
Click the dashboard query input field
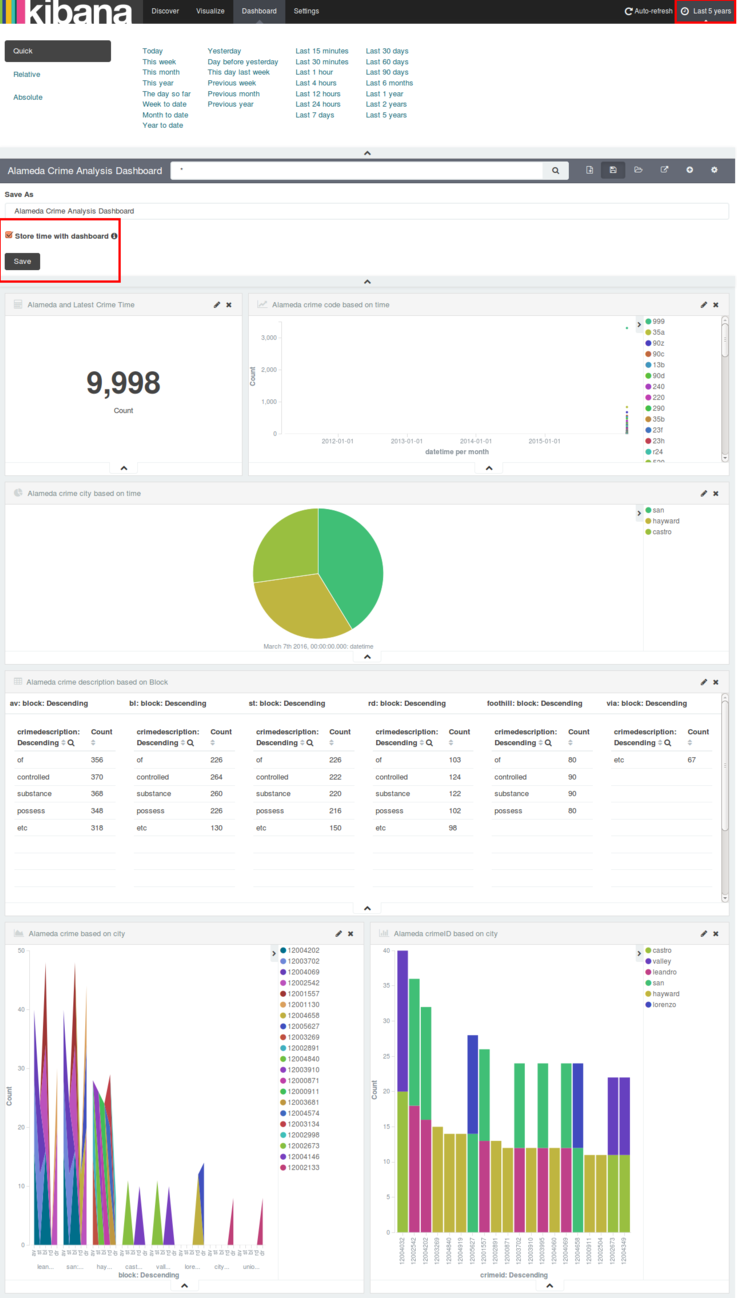357,171
